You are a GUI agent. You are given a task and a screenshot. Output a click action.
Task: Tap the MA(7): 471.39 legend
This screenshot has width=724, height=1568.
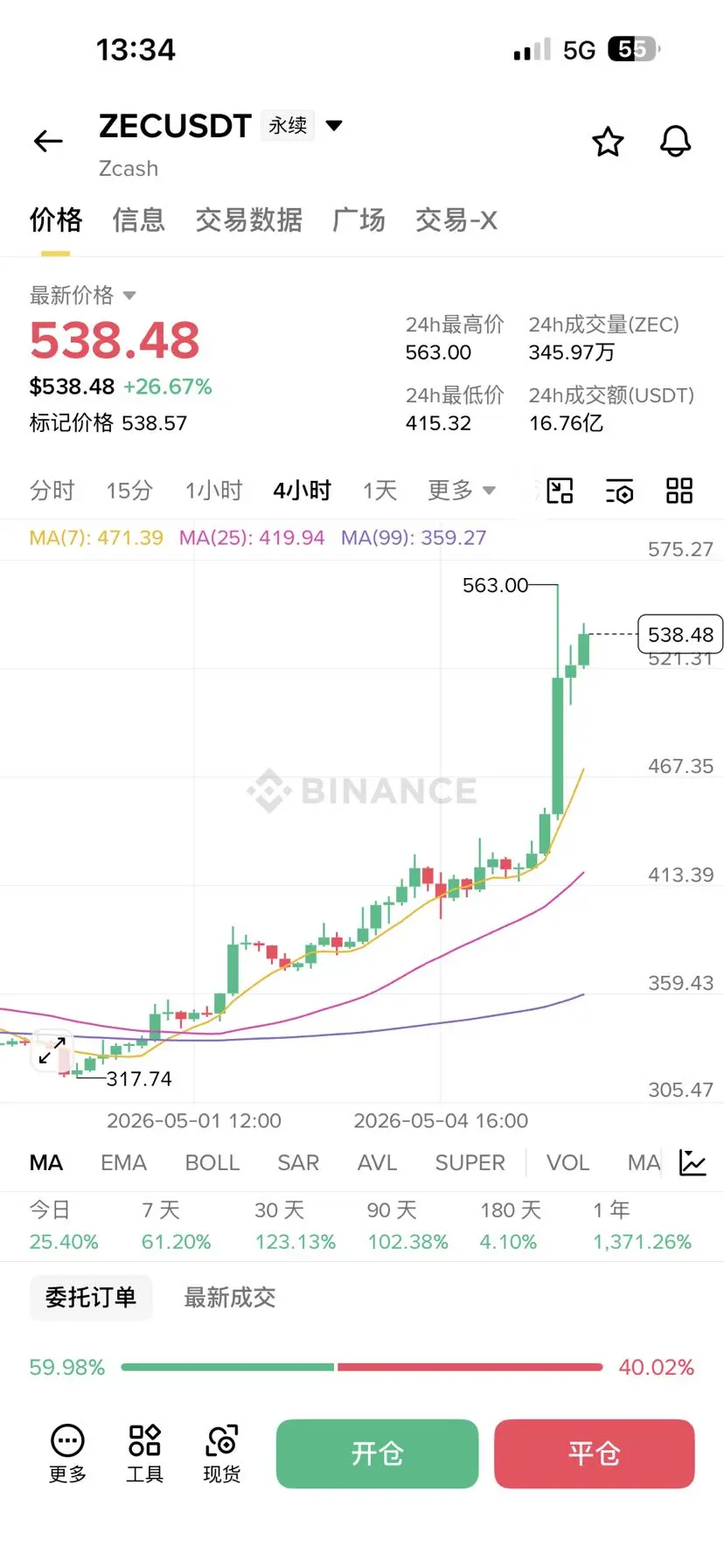pos(96,538)
